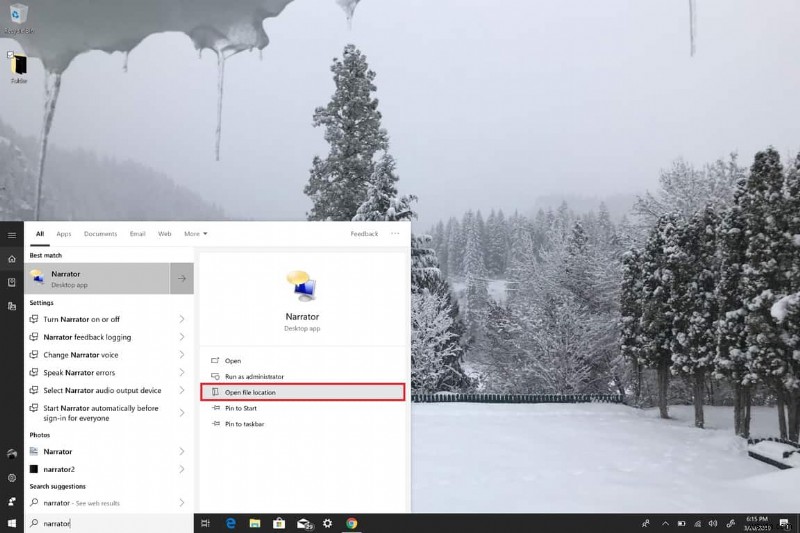Choose Run as administrator
The height and width of the screenshot is (533, 800).
pyautogui.click(x=303, y=376)
